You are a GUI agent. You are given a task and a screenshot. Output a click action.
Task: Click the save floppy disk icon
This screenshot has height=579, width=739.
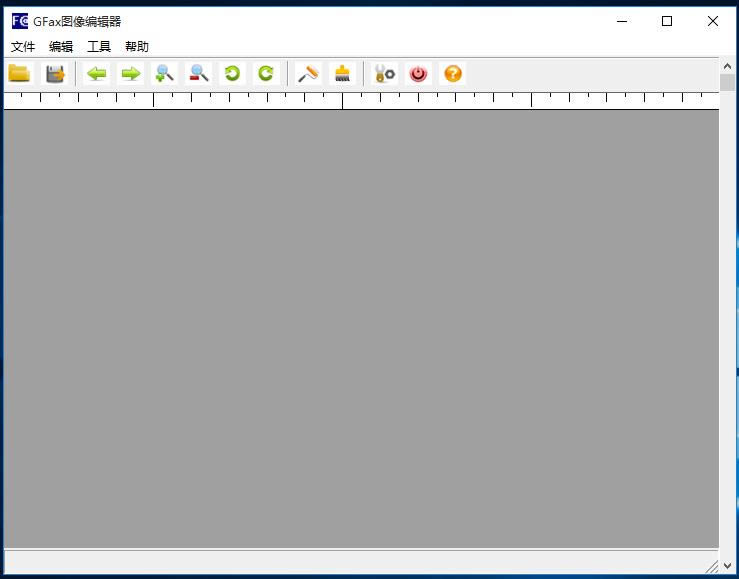tap(55, 73)
